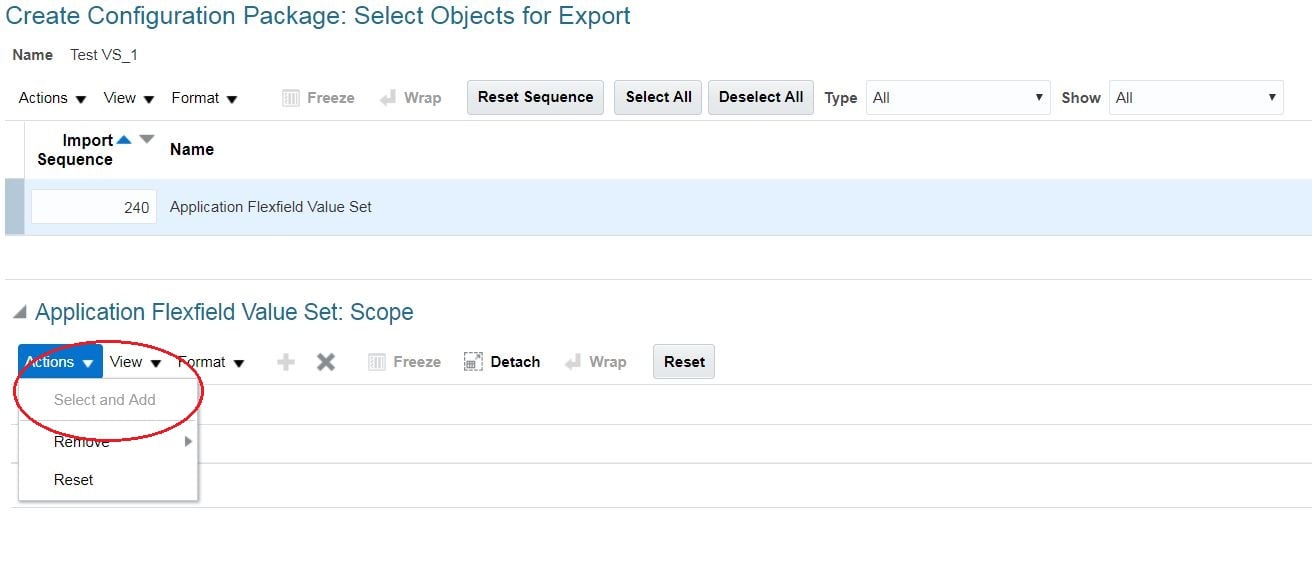Viewport: 1312px width, 563px height.
Task: Sort Import Sequence descending with the down arrow
Action: pyautogui.click(x=147, y=140)
